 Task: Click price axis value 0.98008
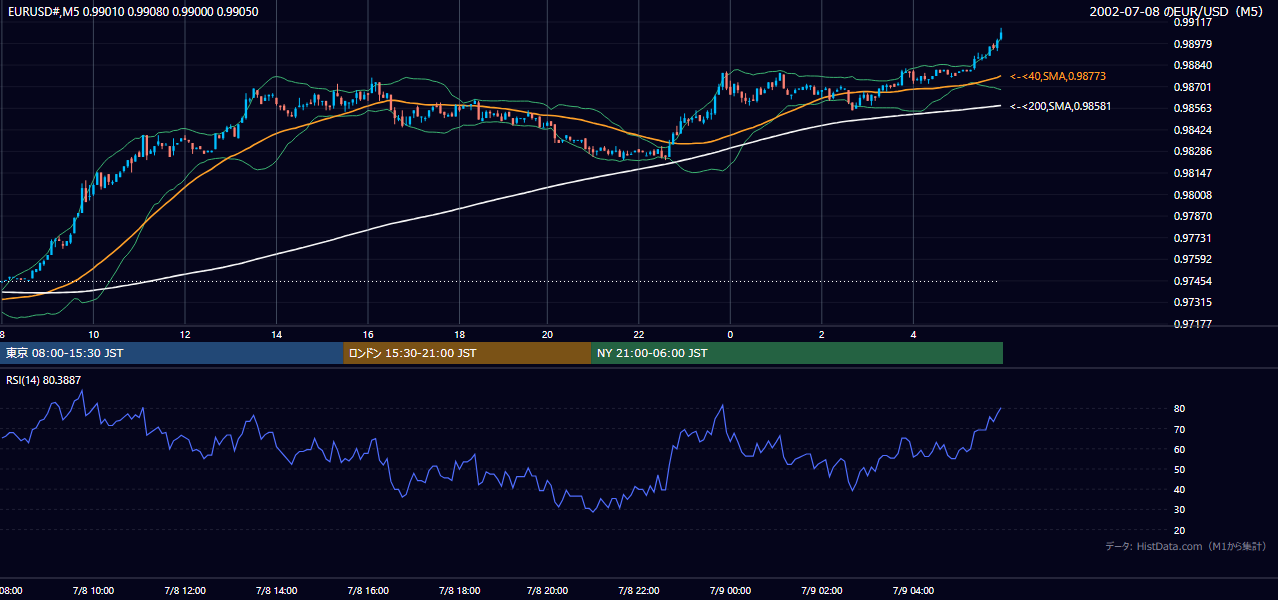coord(1193,195)
